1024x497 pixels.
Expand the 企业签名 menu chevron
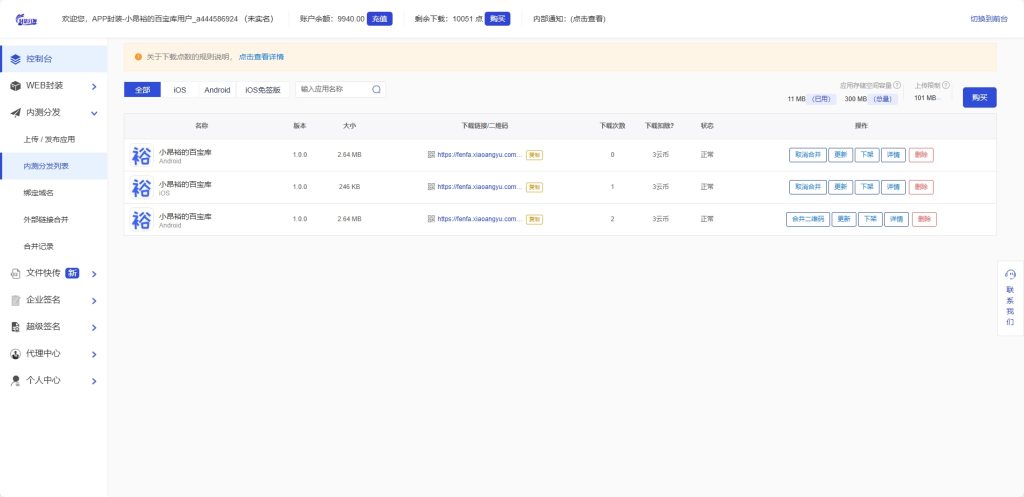coord(94,301)
